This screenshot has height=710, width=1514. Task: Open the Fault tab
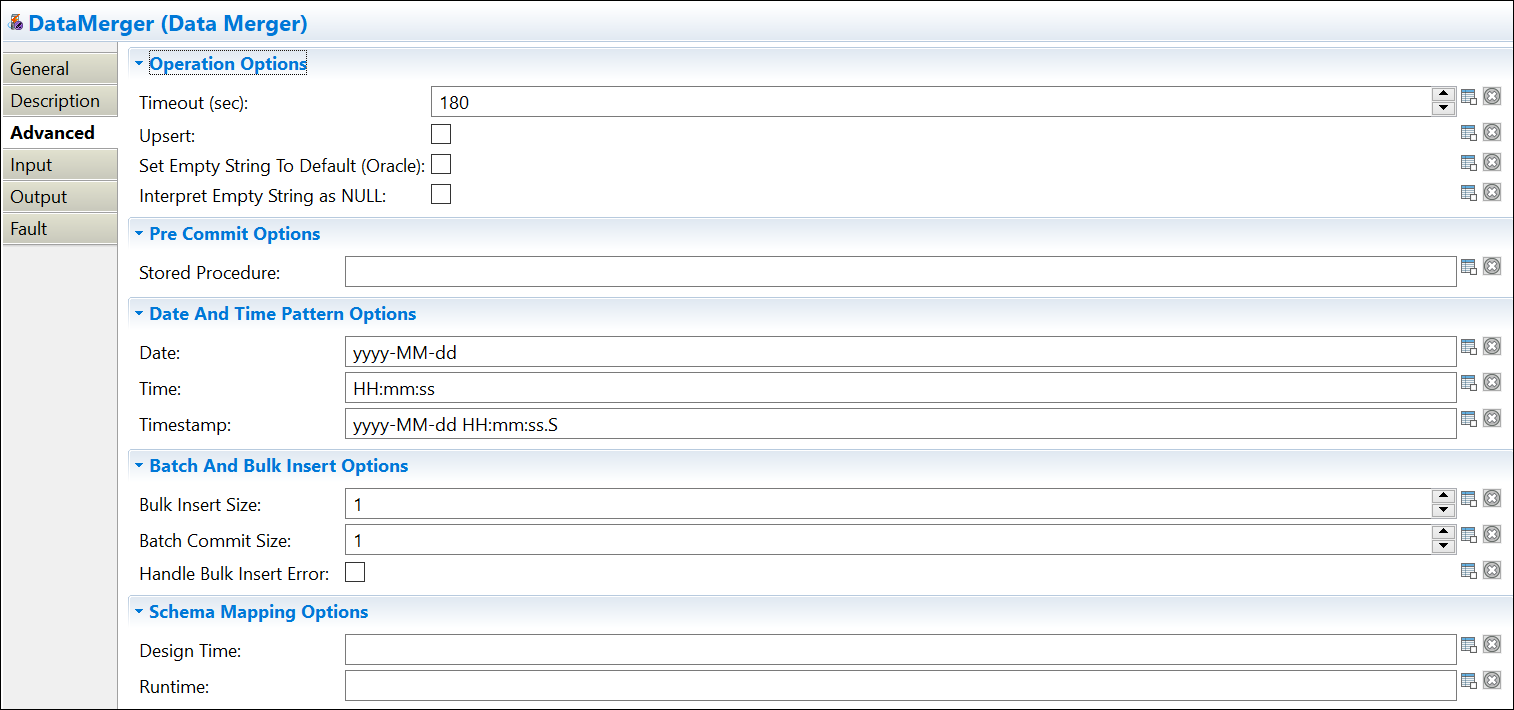click(x=29, y=229)
